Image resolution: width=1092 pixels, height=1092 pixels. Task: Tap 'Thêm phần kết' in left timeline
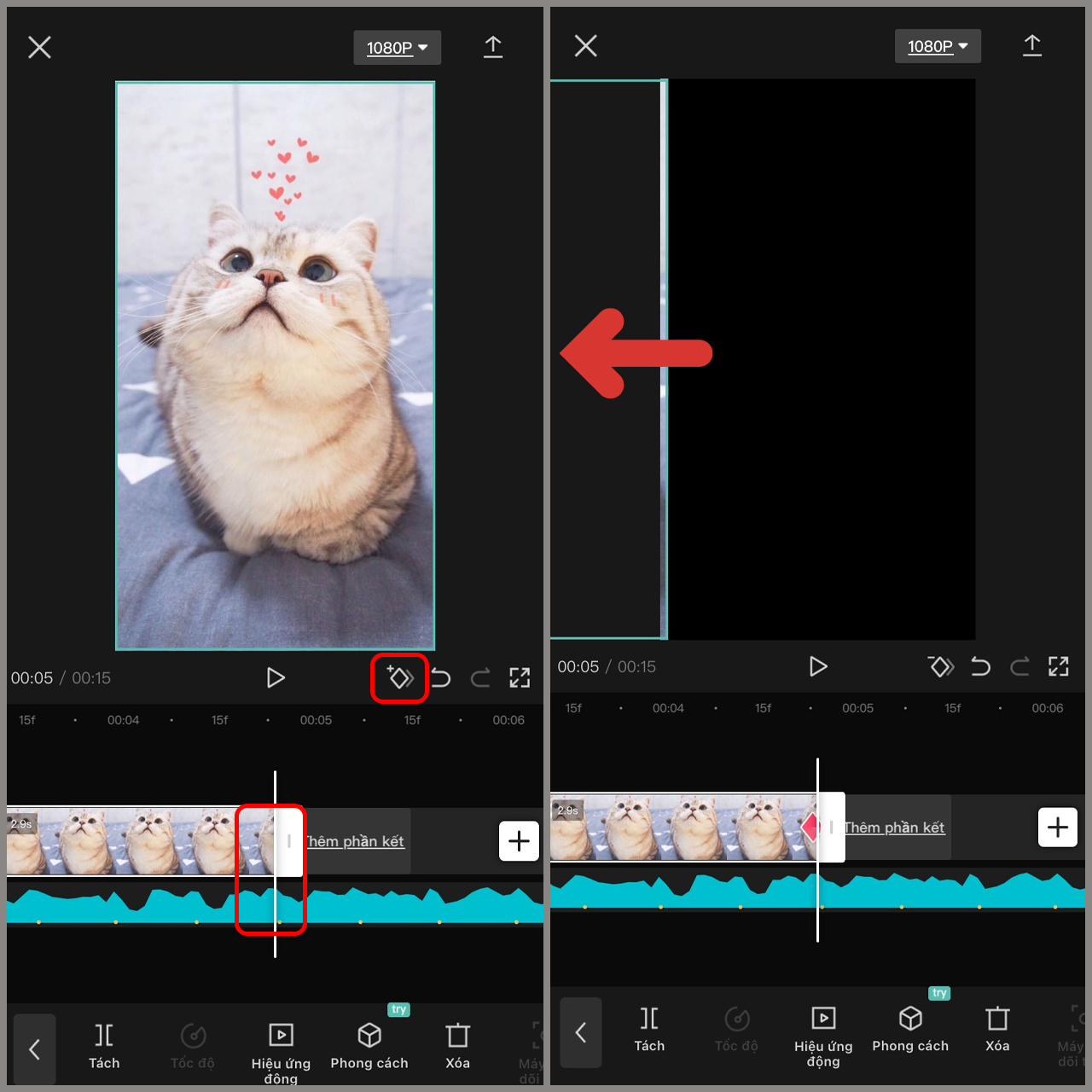(356, 841)
